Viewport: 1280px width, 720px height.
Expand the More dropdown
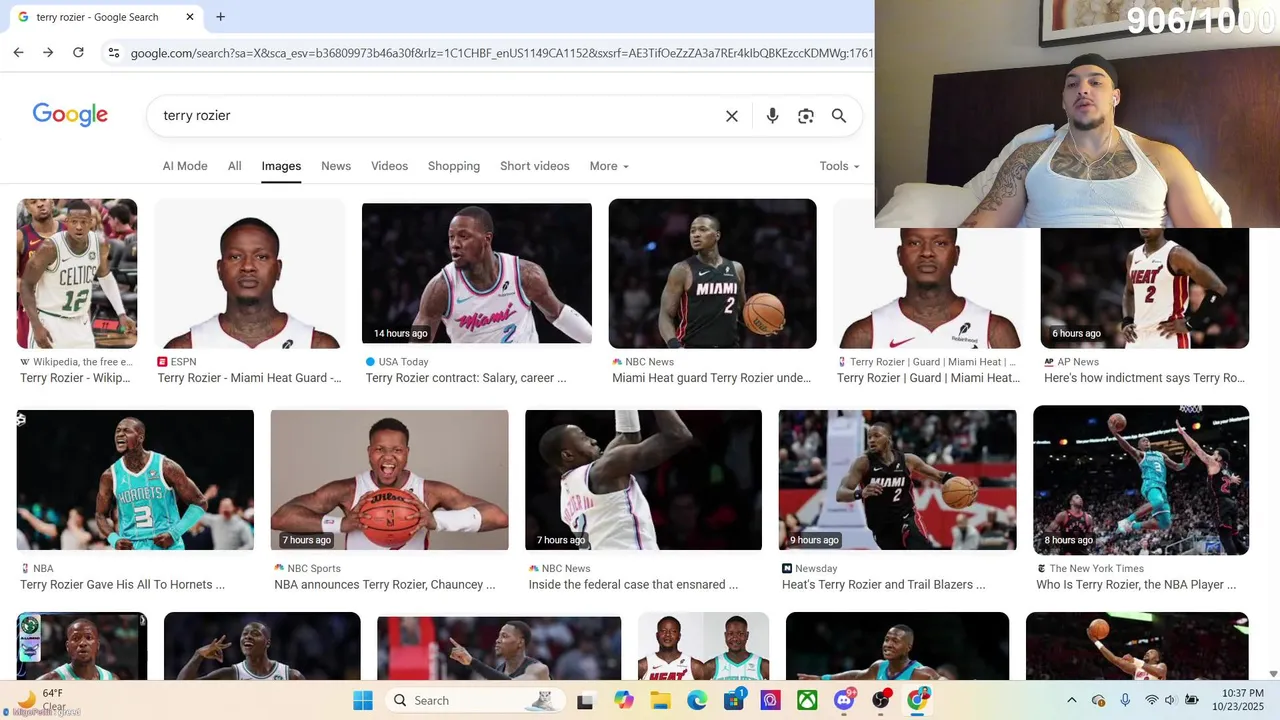coord(609,166)
